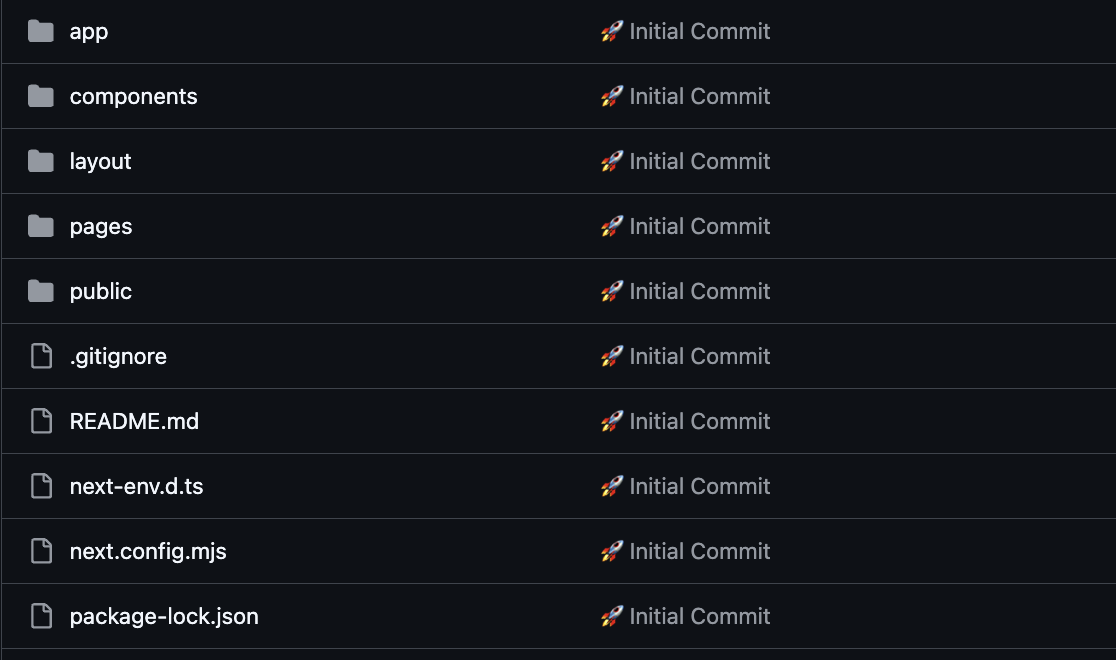This screenshot has width=1116, height=660.
Task: Open the app folder
Action: coord(89,31)
